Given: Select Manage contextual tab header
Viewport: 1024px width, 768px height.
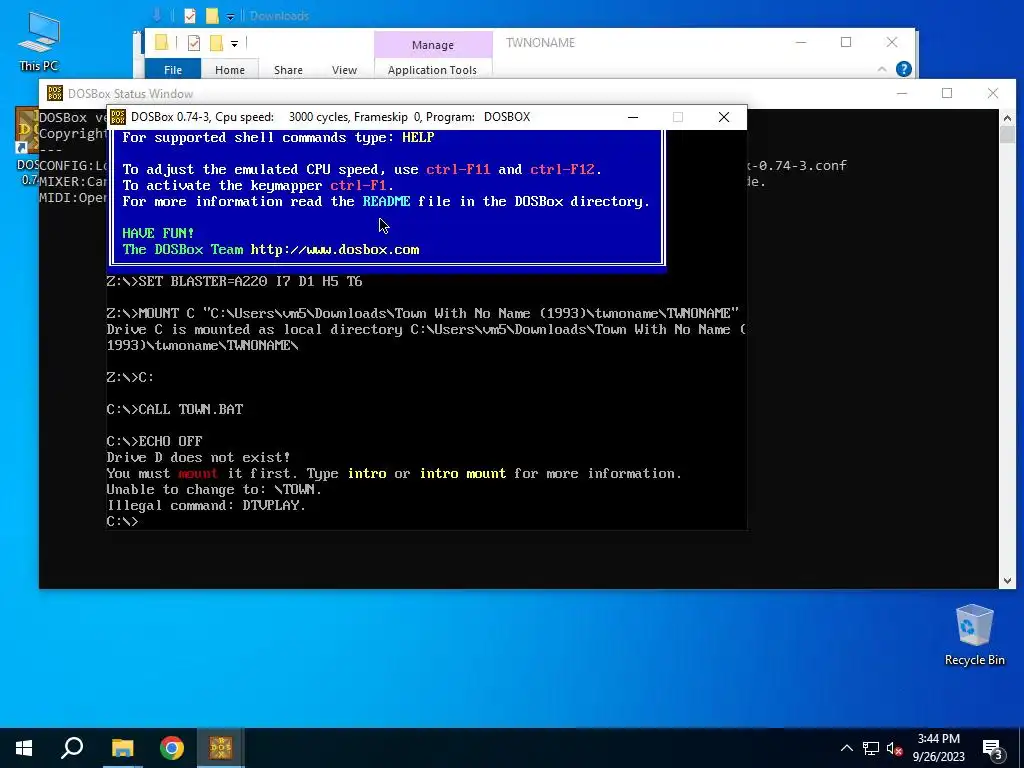Looking at the screenshot, I should point(433,44).
